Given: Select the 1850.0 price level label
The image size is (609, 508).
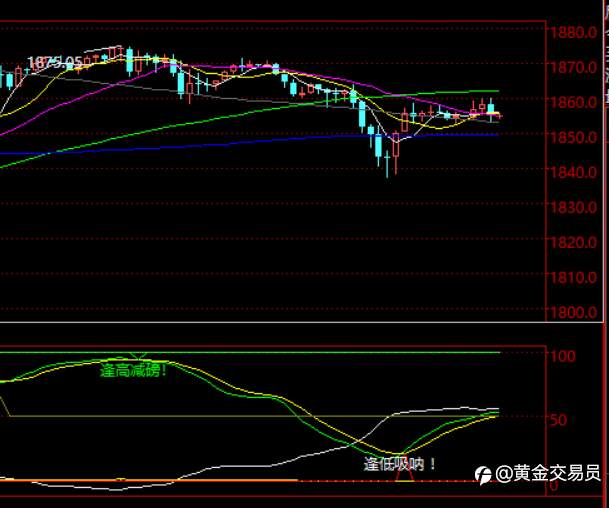Looking at the screenshot, I should (x=574, y=137).
